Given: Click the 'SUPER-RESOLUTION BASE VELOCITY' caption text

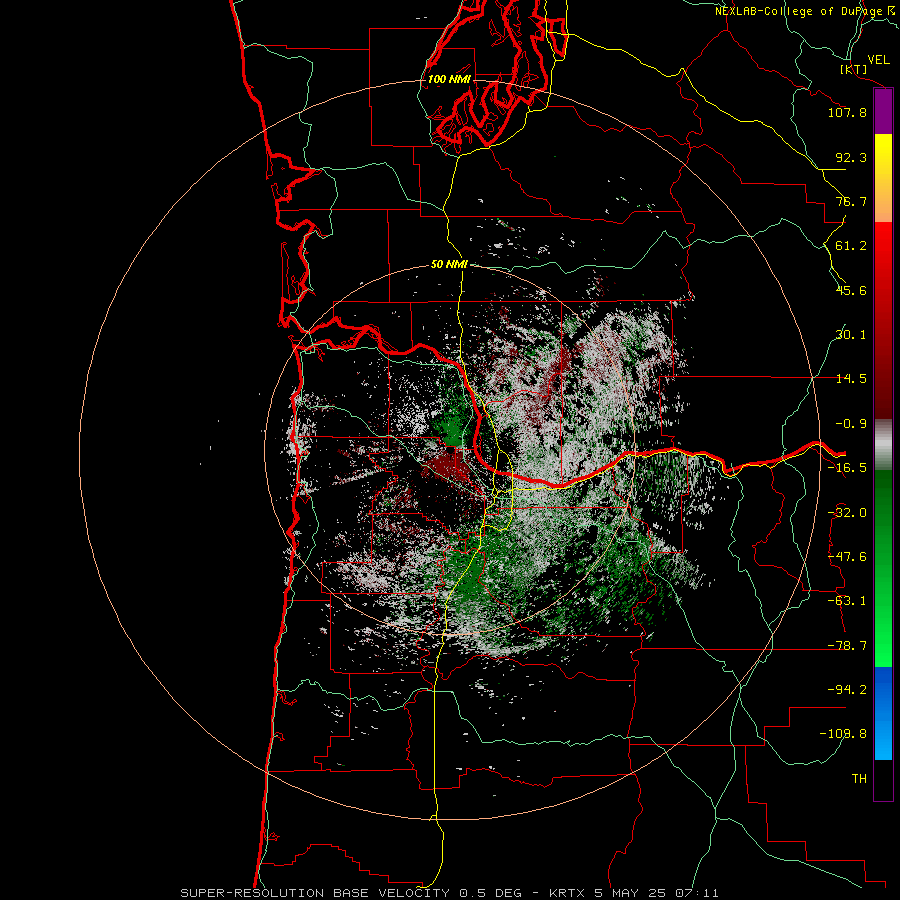Looking at the screenshot, I should (315, 893).
